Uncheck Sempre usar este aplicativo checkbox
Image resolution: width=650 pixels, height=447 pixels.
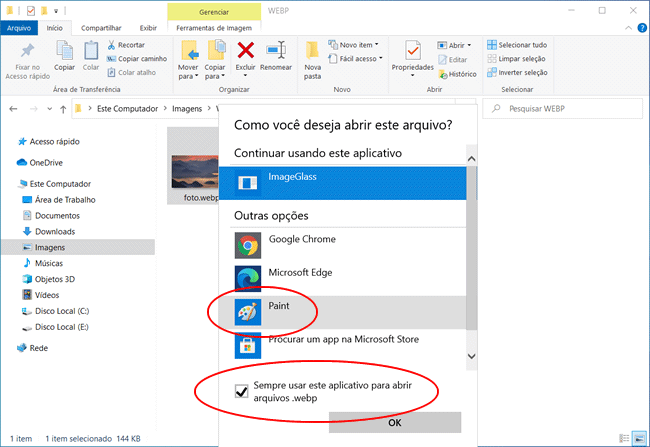click(240, 391)
